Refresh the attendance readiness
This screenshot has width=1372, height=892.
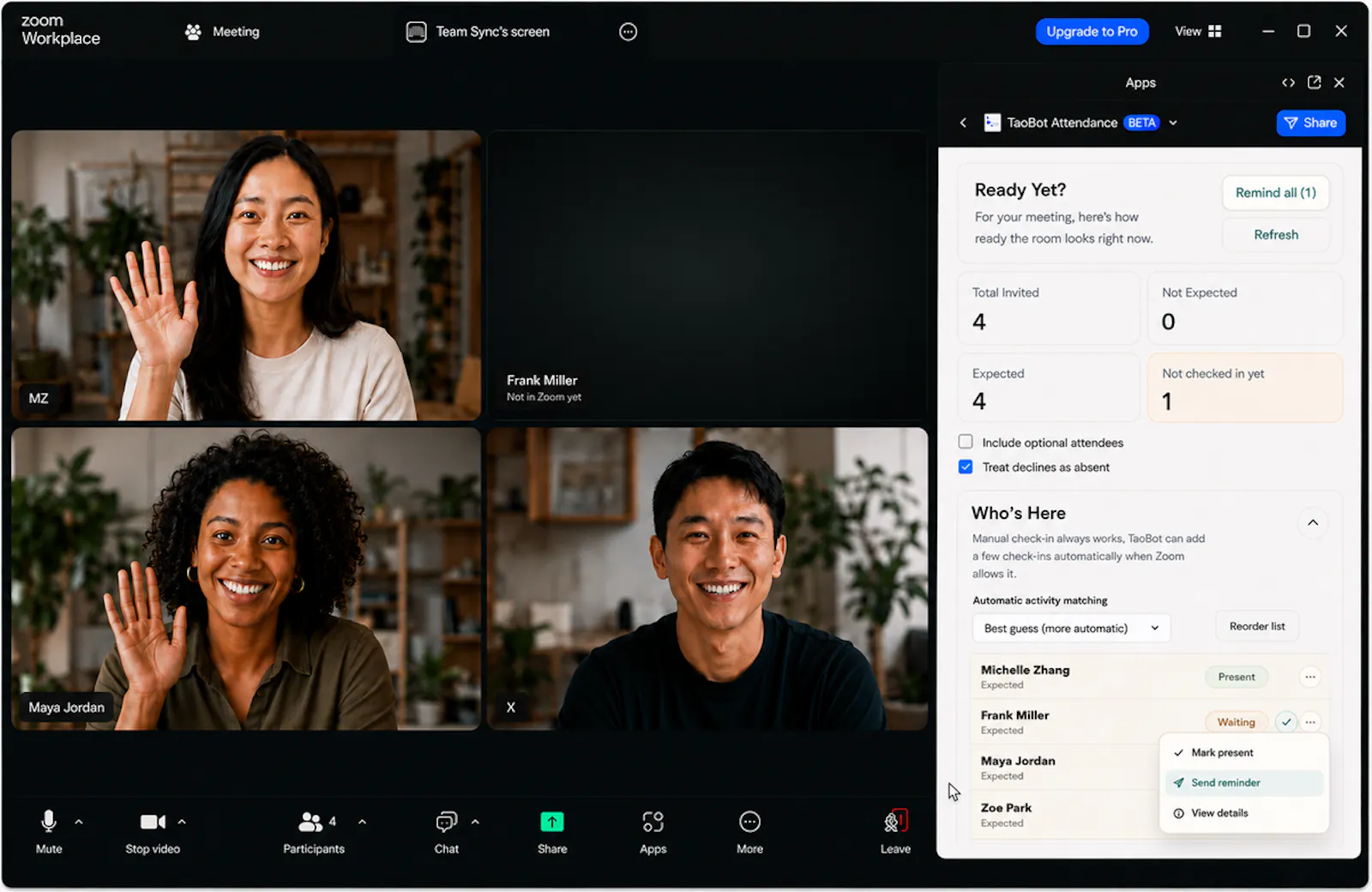tap(1275, 234)
